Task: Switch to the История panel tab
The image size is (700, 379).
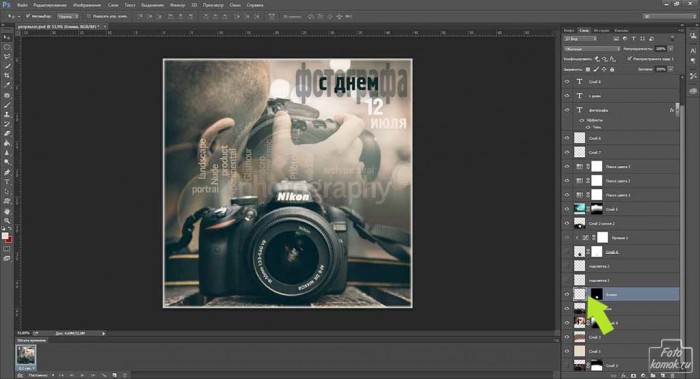Action: (x=601, y=30)
